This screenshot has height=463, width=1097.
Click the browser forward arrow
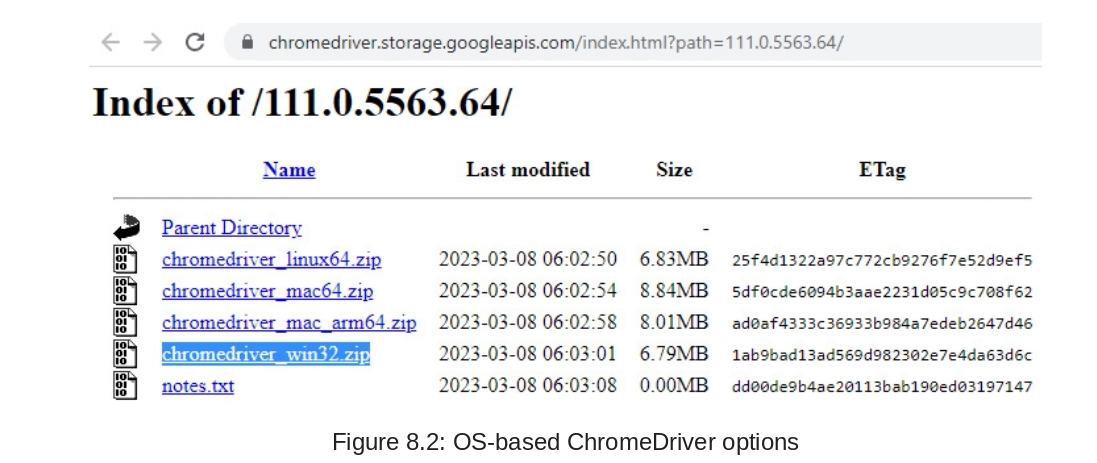pos(152,42)
